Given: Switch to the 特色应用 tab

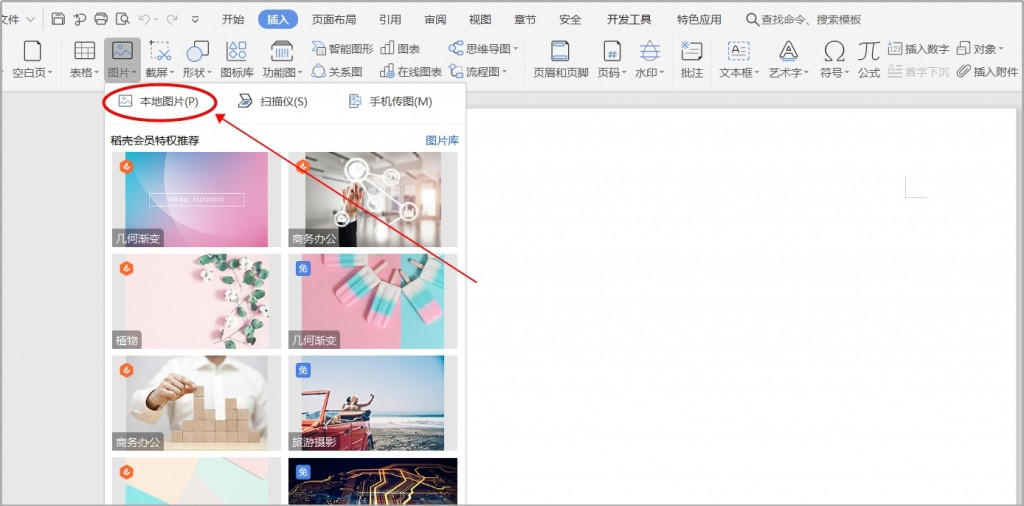Looking at the screenshot, I should point(699,20).
